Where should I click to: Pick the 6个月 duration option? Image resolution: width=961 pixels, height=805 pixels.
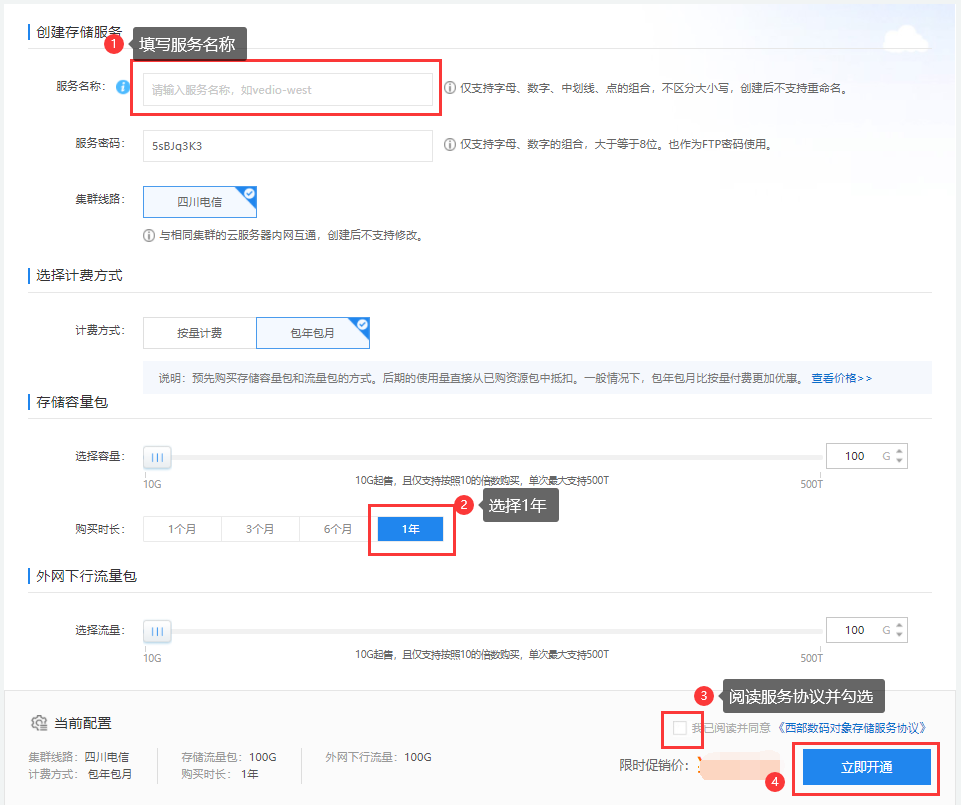click(338, 529)
